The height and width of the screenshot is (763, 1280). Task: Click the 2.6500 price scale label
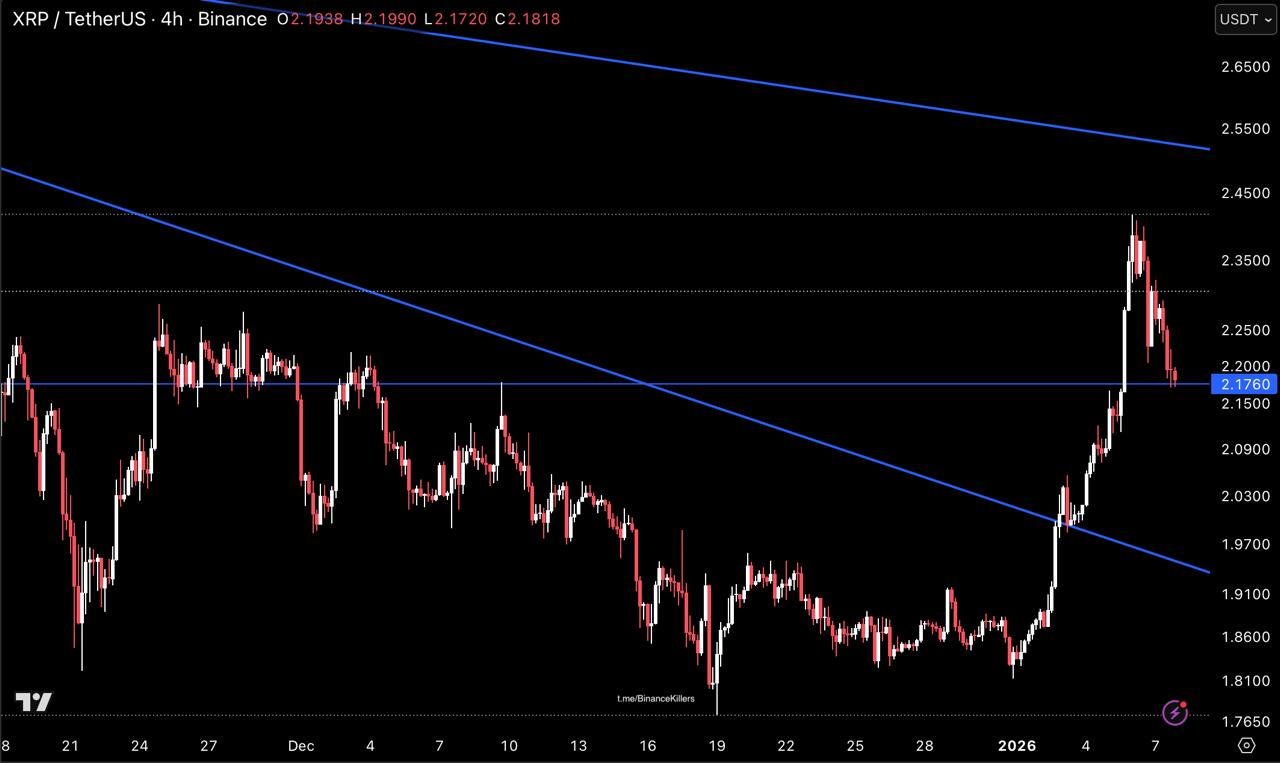tap(1245, 67)
